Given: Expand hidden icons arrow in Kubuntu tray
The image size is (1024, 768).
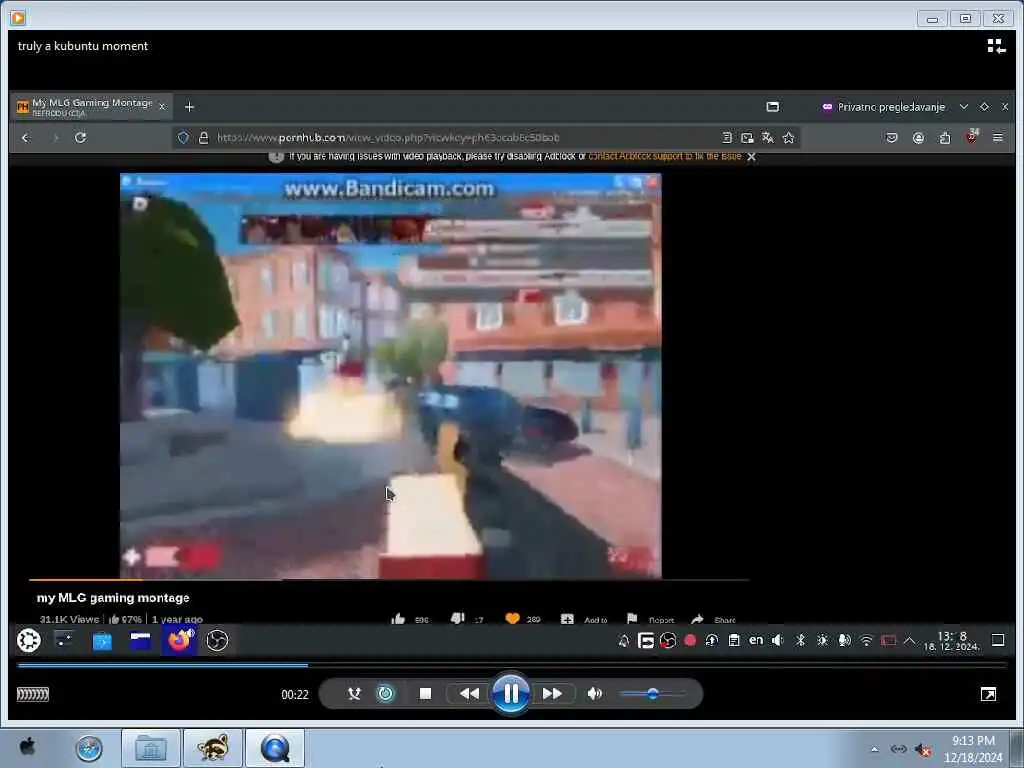Looking at the screenshot, I should [910, 641].
